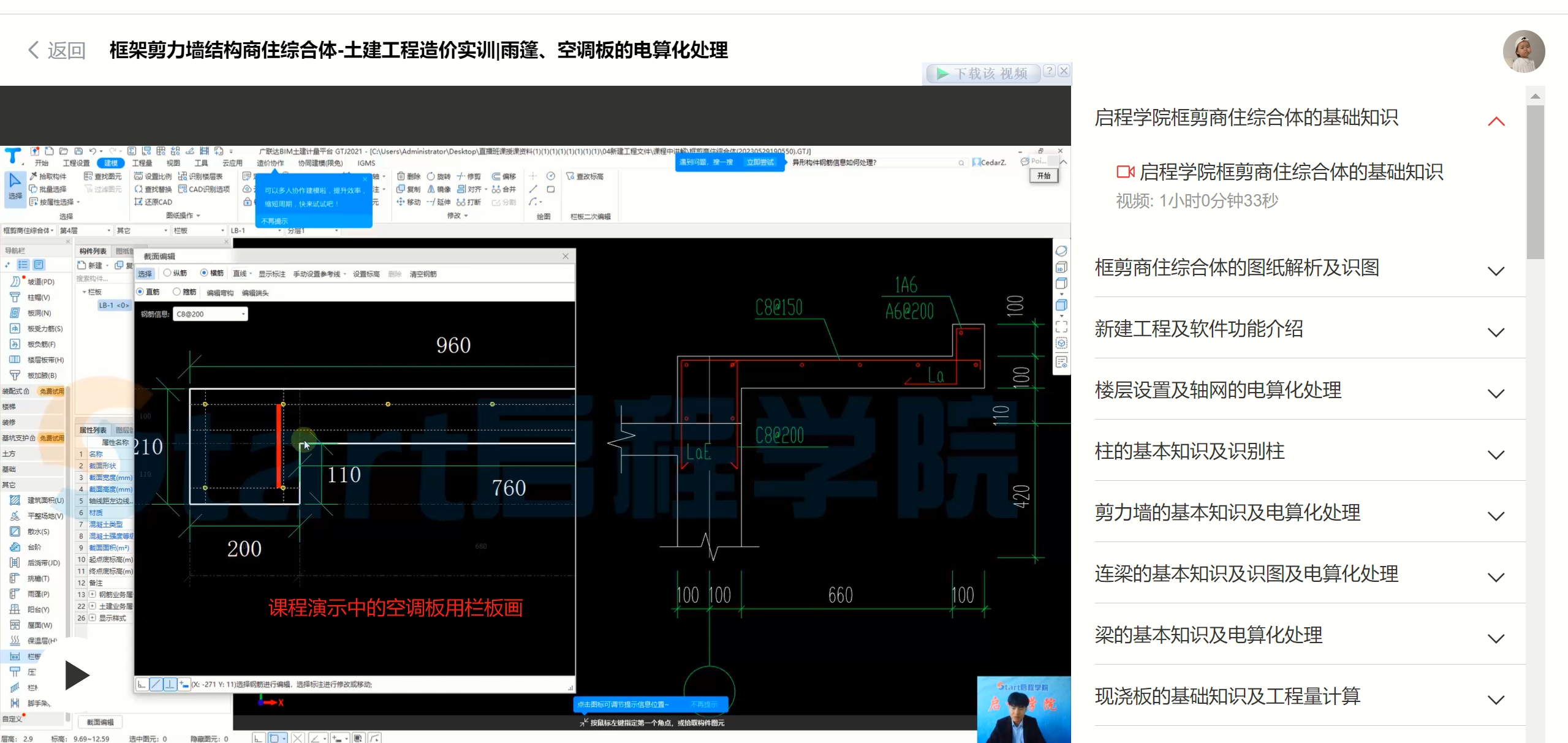Open the 视图 ribbon tab
Image resolution: width=1568 pixels, height=743 pixels.
point(173,163)
